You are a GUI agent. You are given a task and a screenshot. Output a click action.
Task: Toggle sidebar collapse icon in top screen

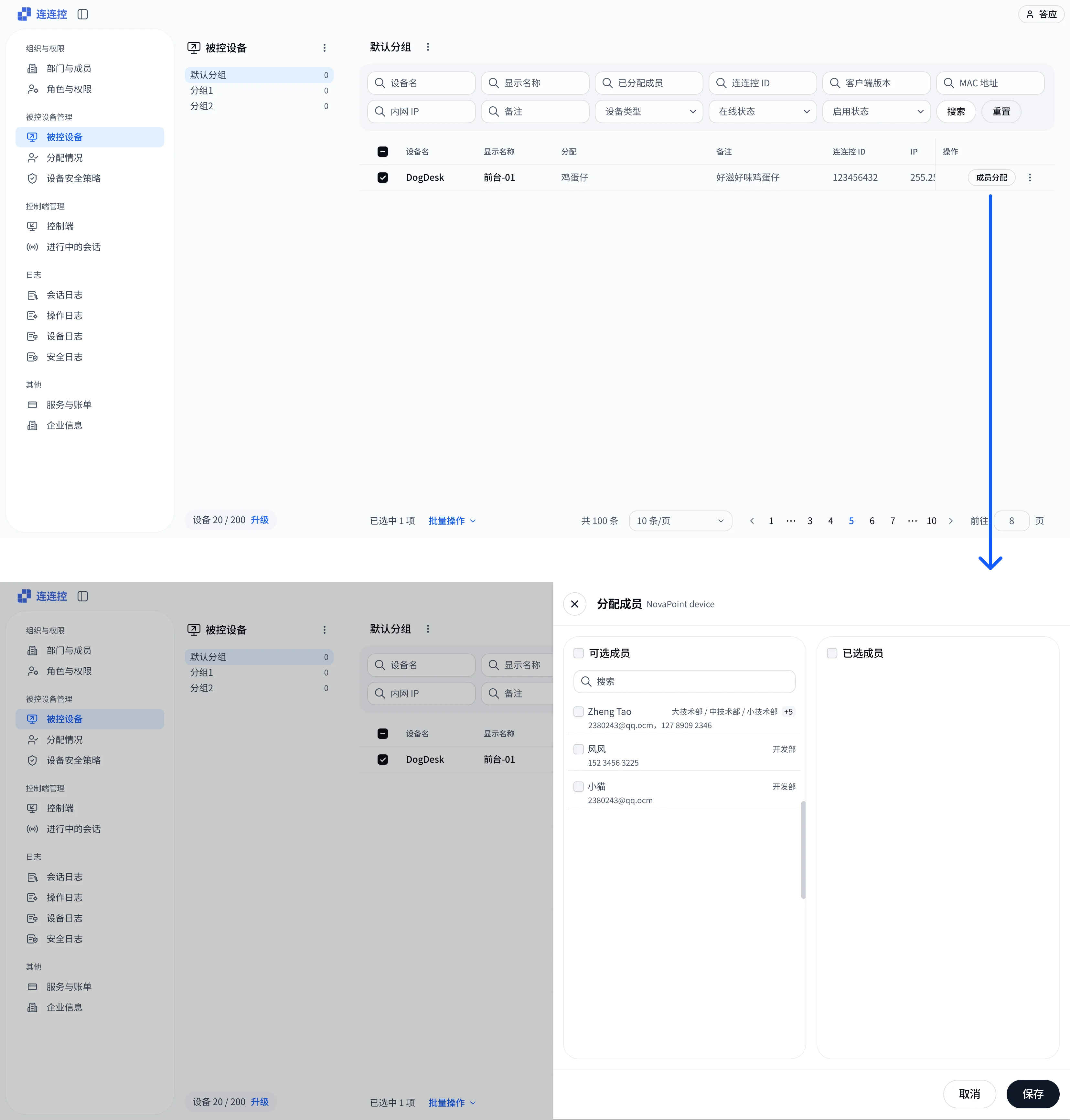click(x=83, y=14)
